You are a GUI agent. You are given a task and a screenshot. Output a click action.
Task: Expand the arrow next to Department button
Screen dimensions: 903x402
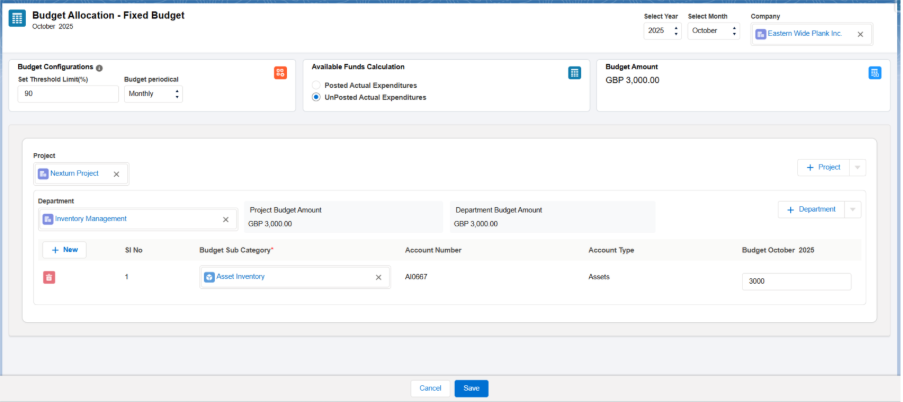coord(852,210)
